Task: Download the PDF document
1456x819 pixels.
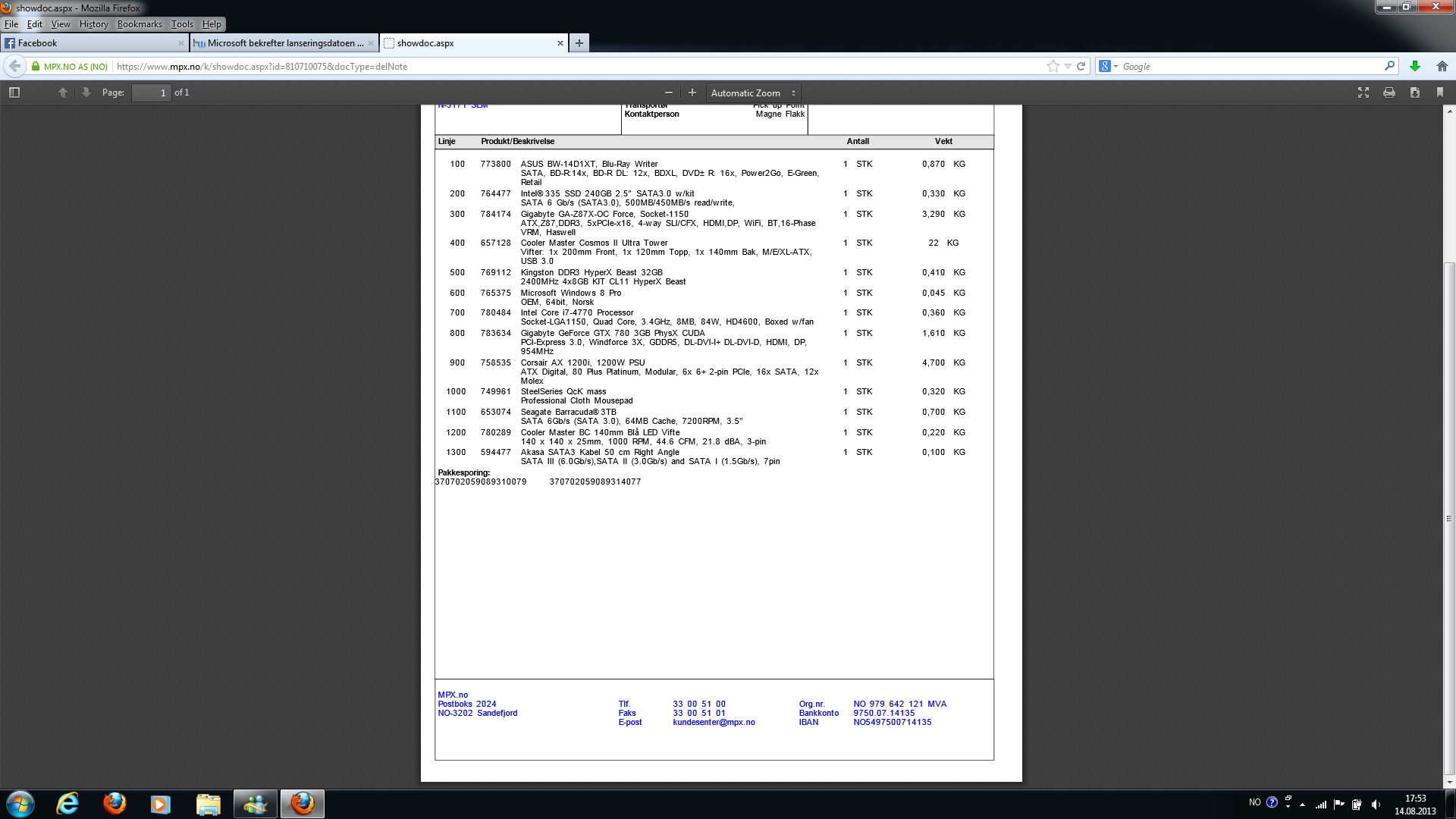Action: pyautogui.click(x=1415, y=93)
